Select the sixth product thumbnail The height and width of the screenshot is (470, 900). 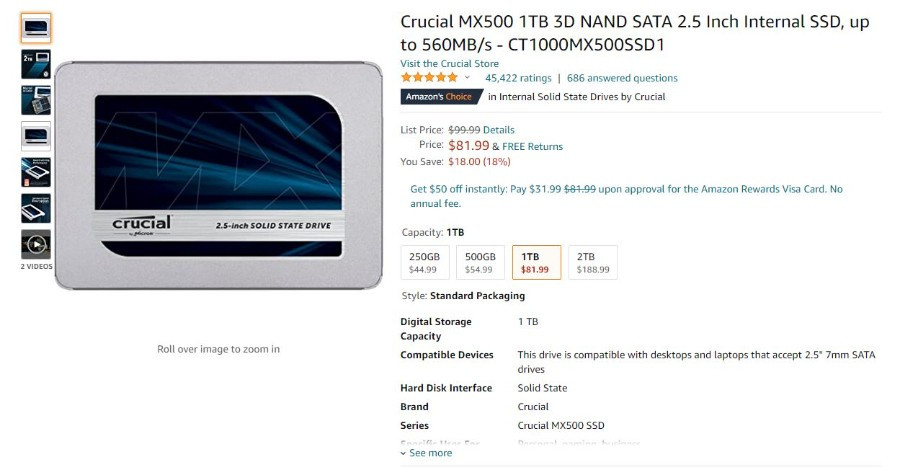click(36, 208)
